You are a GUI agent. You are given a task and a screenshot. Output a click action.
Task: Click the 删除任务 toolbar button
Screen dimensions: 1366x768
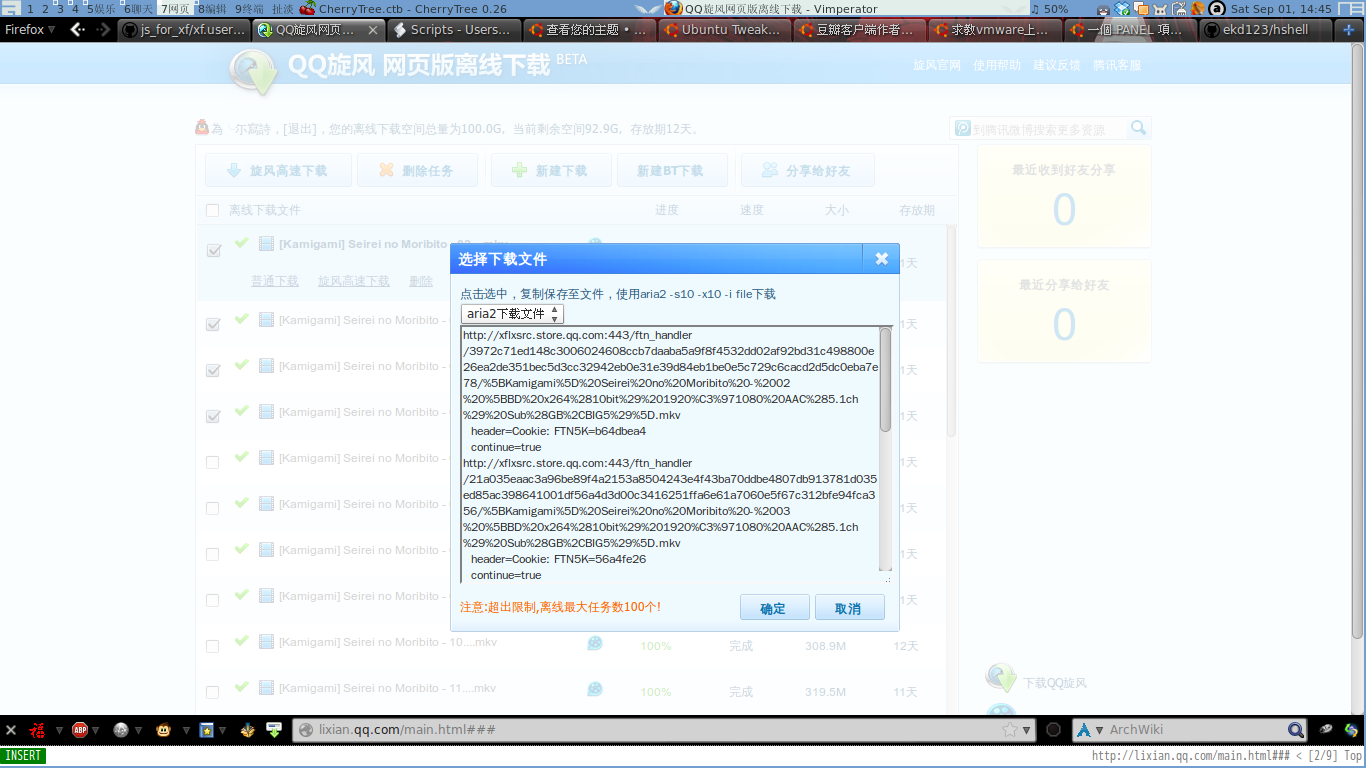(x=418, y=171)
